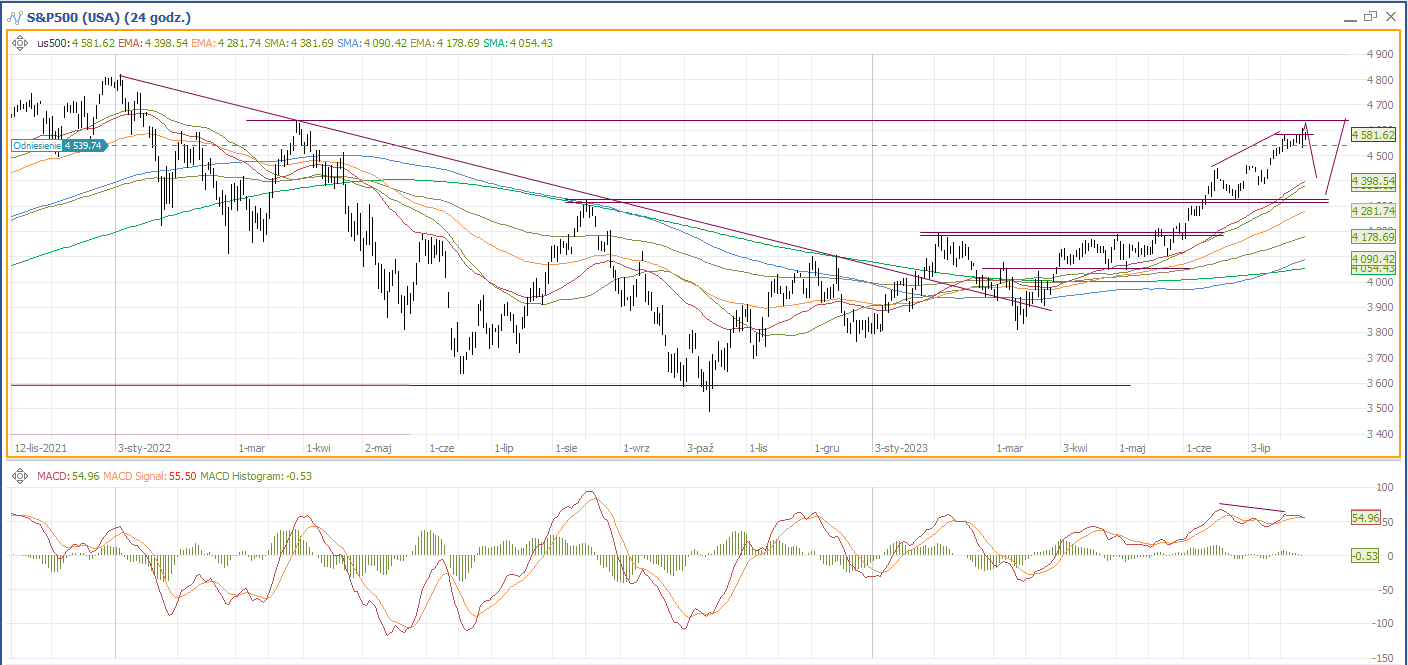Image resolution: width=1408 pixels, height=665 pixels.
Task: Click the current price tag 4 581.62
Action: point(1373,134)
